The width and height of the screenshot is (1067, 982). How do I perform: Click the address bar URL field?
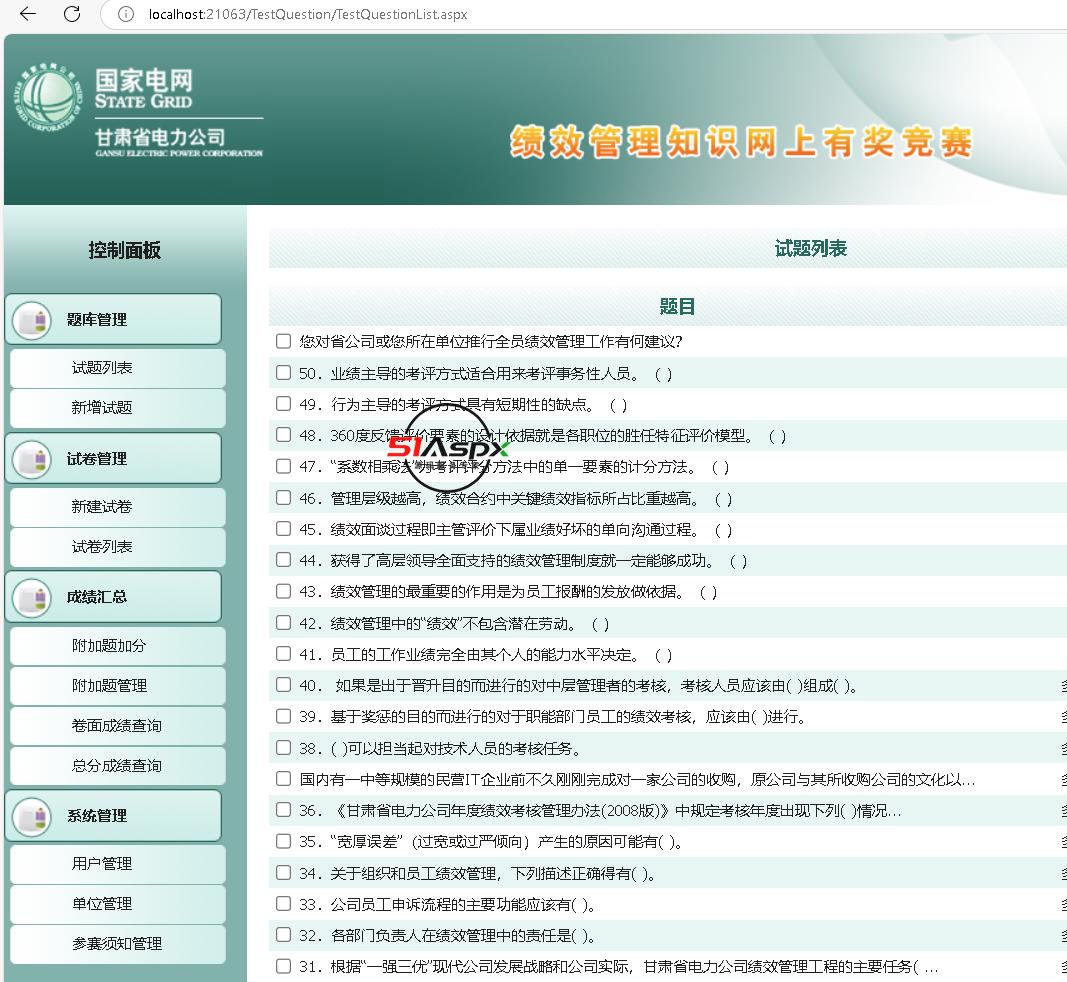(585, 14)
